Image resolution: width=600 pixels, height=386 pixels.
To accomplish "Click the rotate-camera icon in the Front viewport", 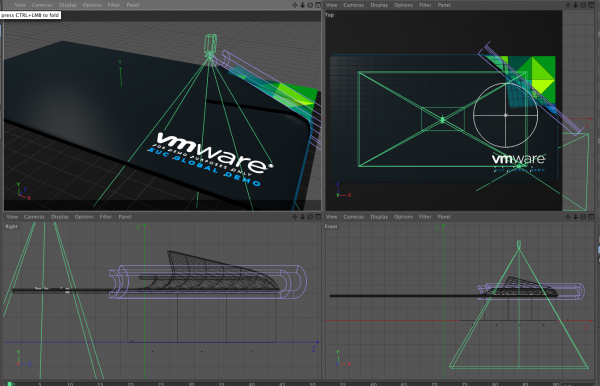I will (583, 217).
